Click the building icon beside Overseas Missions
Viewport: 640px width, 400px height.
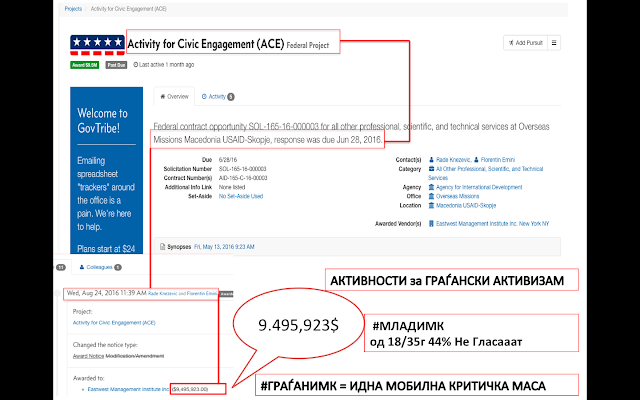click(x=431, y=196)
